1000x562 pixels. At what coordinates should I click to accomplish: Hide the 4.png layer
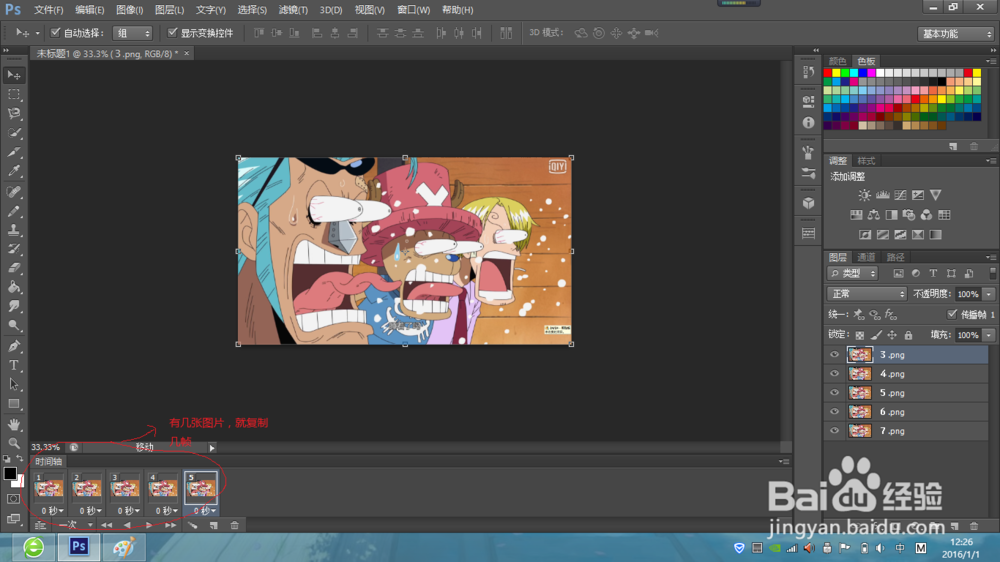pos(834,374)
